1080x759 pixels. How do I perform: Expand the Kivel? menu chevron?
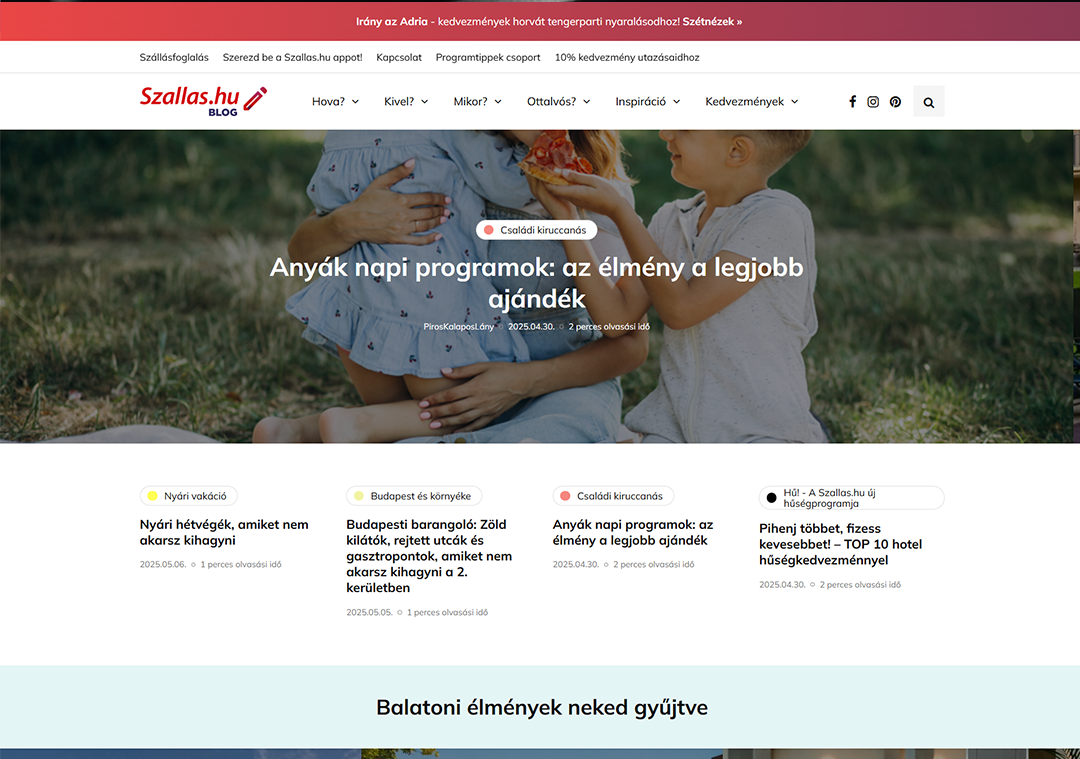click(x=424, y=102)
